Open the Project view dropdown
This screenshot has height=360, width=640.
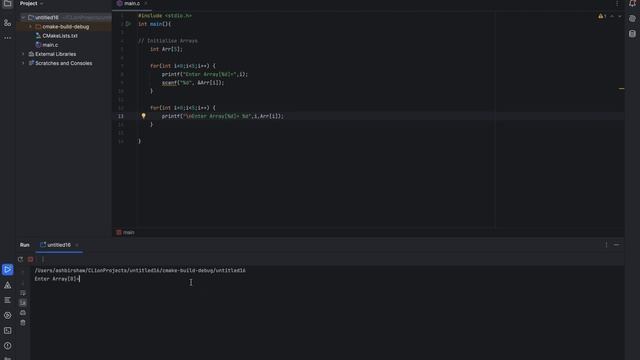pyautogui.click(x=32, y=4)
